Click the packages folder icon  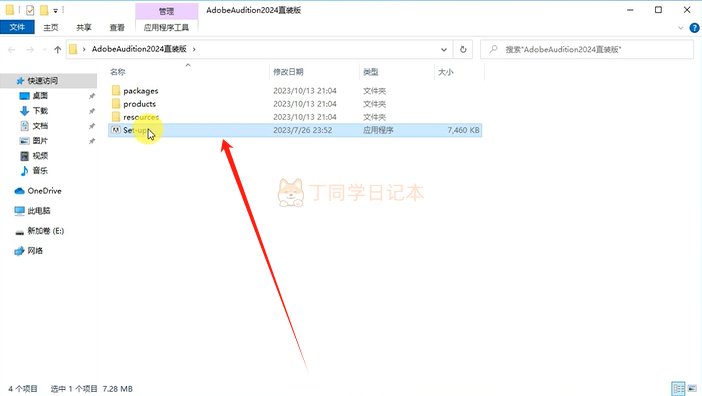click(116, 91)
